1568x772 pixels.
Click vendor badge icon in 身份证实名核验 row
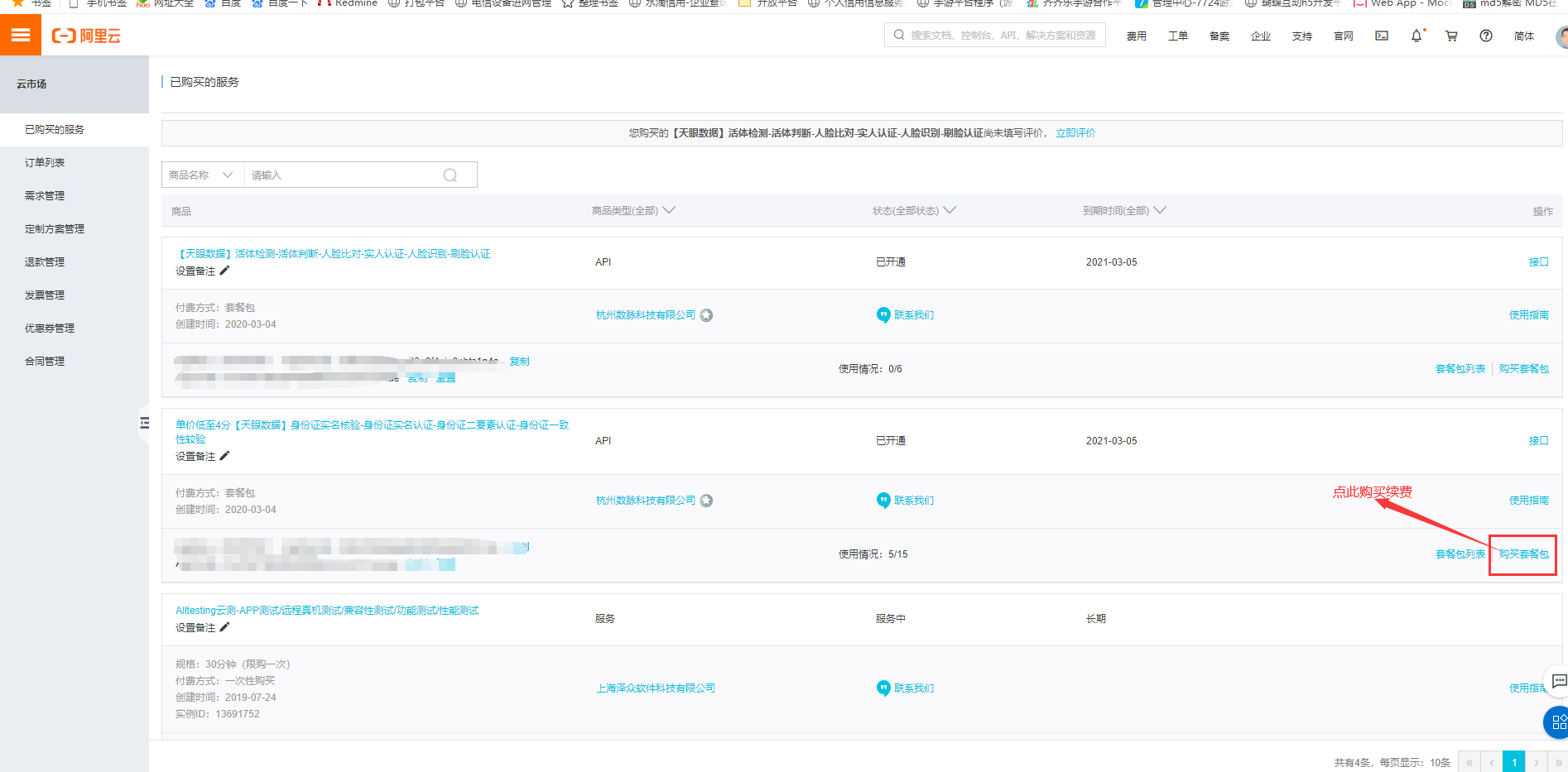pyautogui.click(x=706, y=501)
